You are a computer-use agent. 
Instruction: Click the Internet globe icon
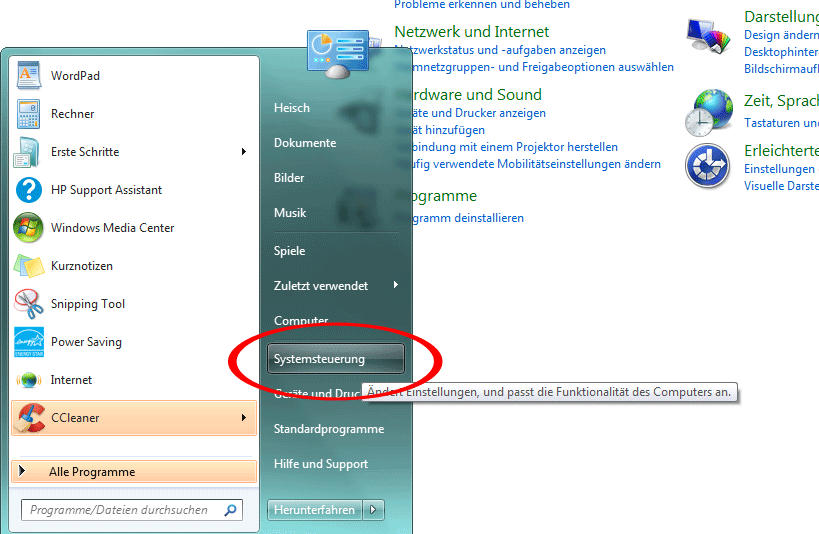29,380
